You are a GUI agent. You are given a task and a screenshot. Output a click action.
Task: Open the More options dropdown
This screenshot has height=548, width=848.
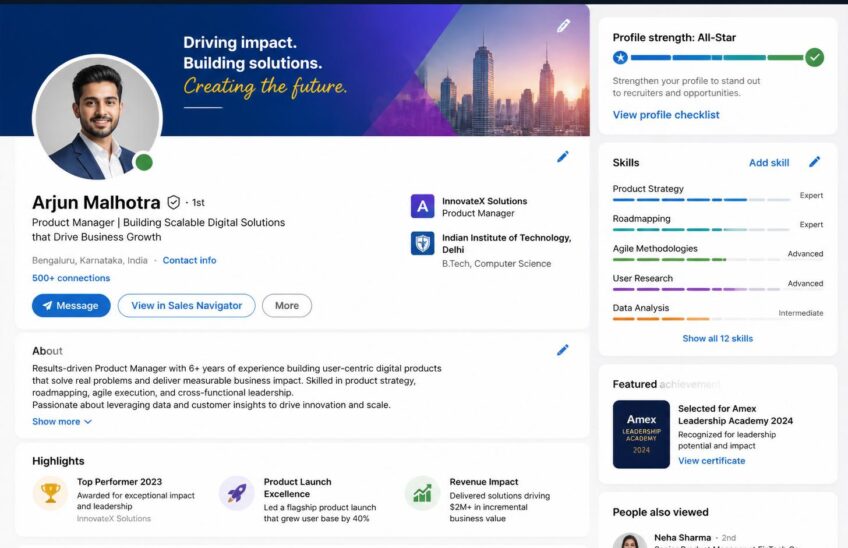(x=287, y=306)
